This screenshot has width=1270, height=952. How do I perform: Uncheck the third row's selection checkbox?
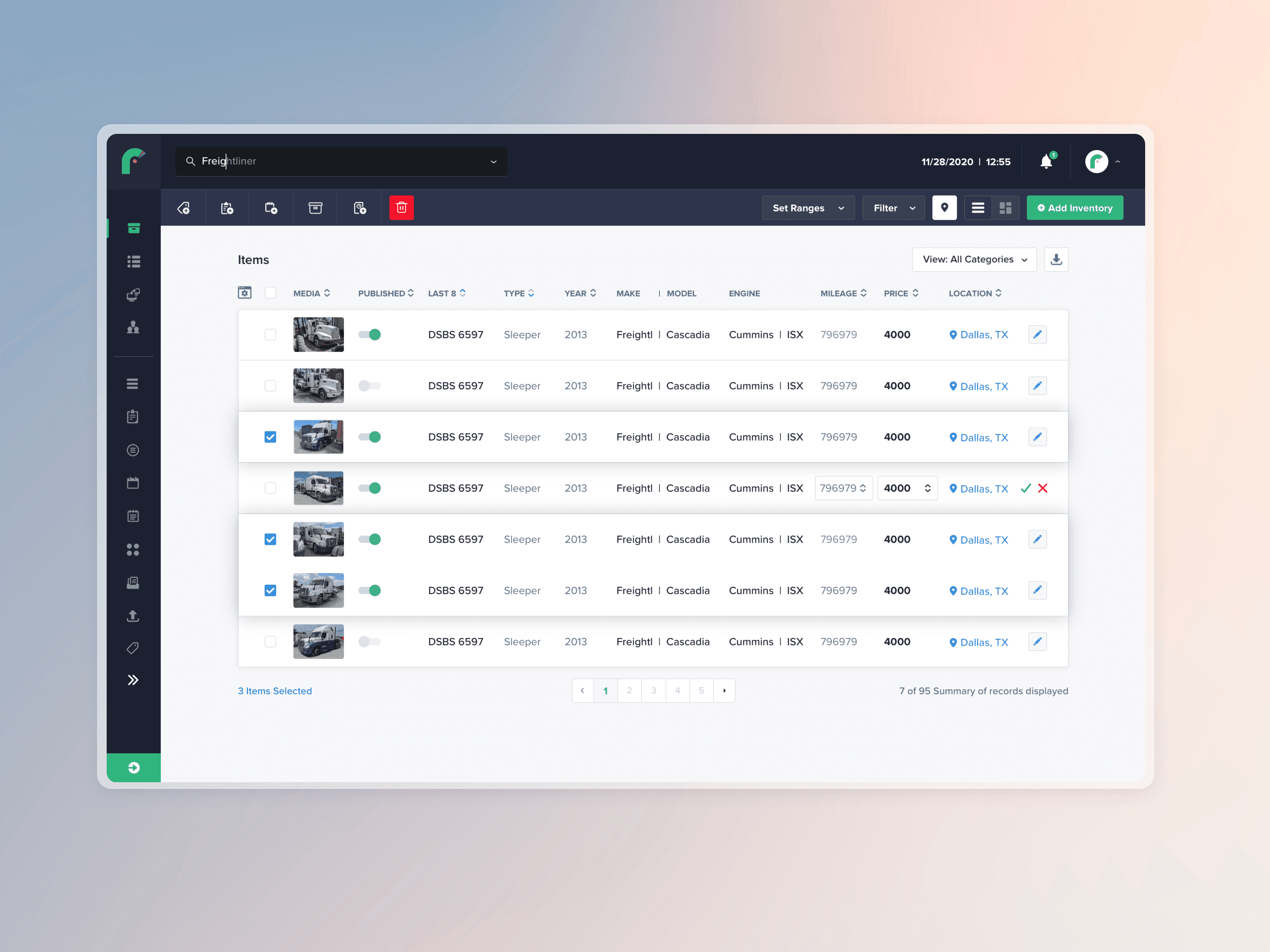pyautogui.click(x=270, y=437)
